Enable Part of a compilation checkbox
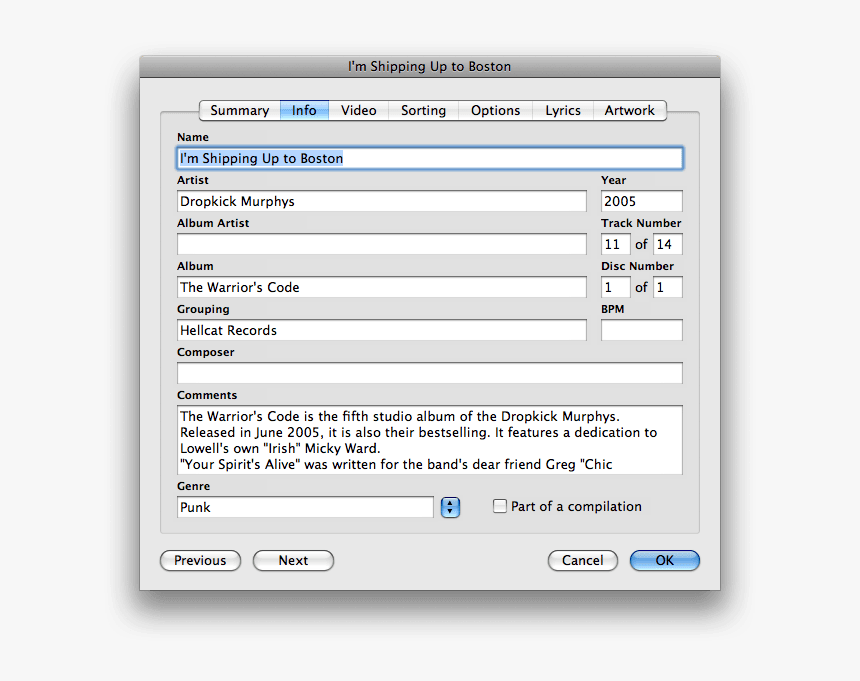 tap(500, 506)
